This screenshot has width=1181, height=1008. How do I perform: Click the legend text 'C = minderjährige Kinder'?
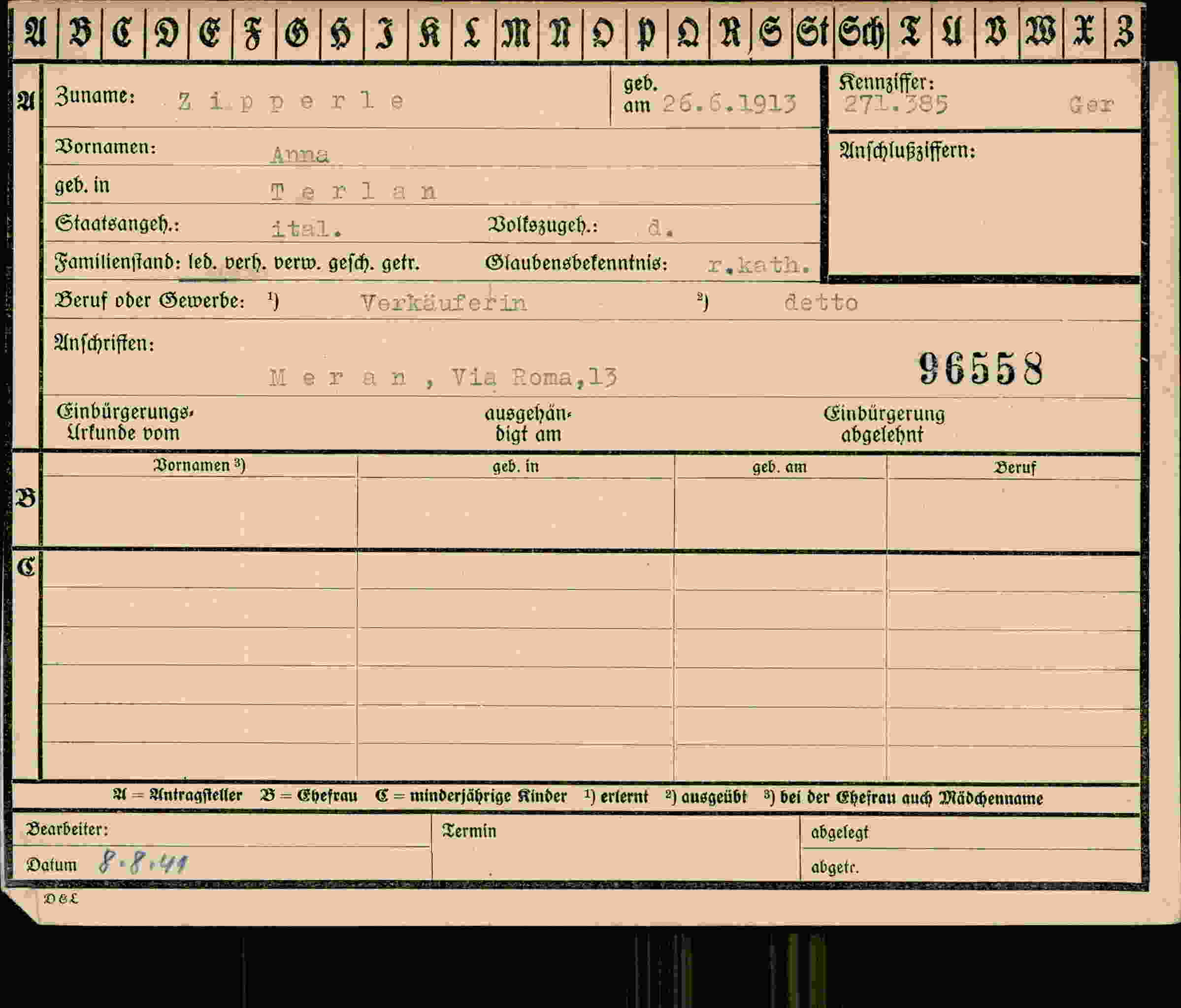(x=471, y=797)
